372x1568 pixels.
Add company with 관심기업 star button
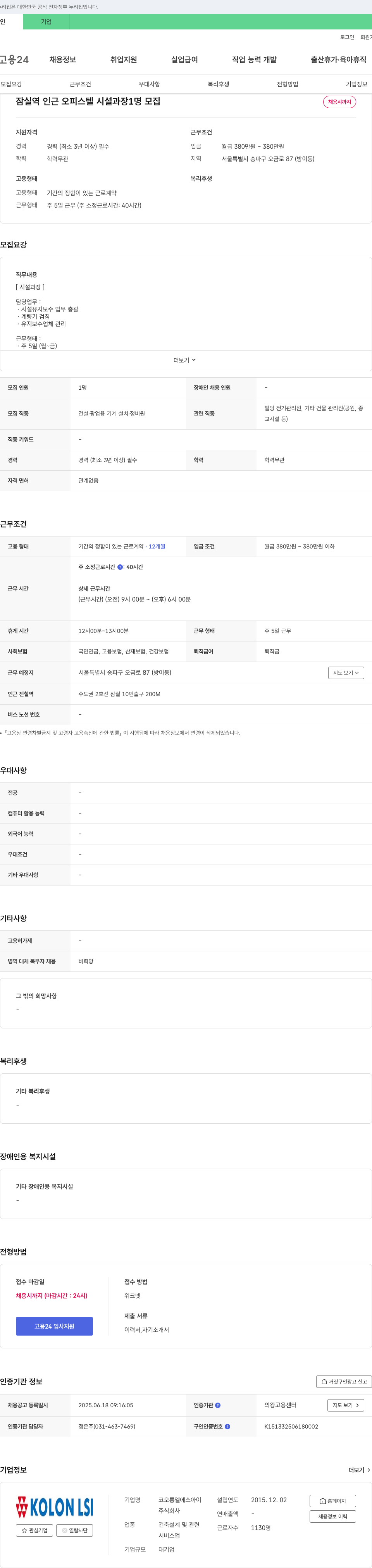coord(35,1530)
